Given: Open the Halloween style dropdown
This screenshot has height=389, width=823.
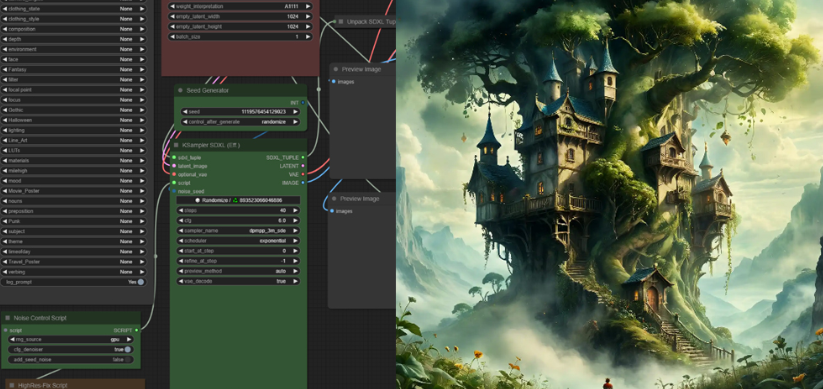Looking at the screenshot, I should click(73, 120).
